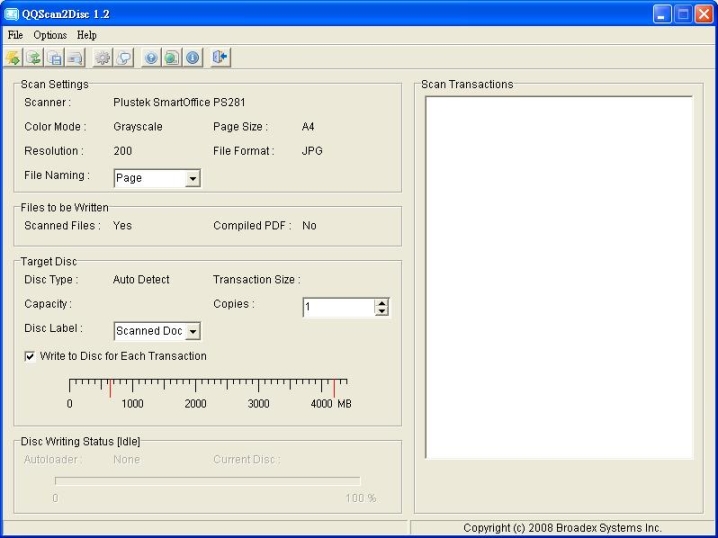Click the empty Scan Transactions list area
Viewport: 718px width, 538px height.
[x=558, y=277]
